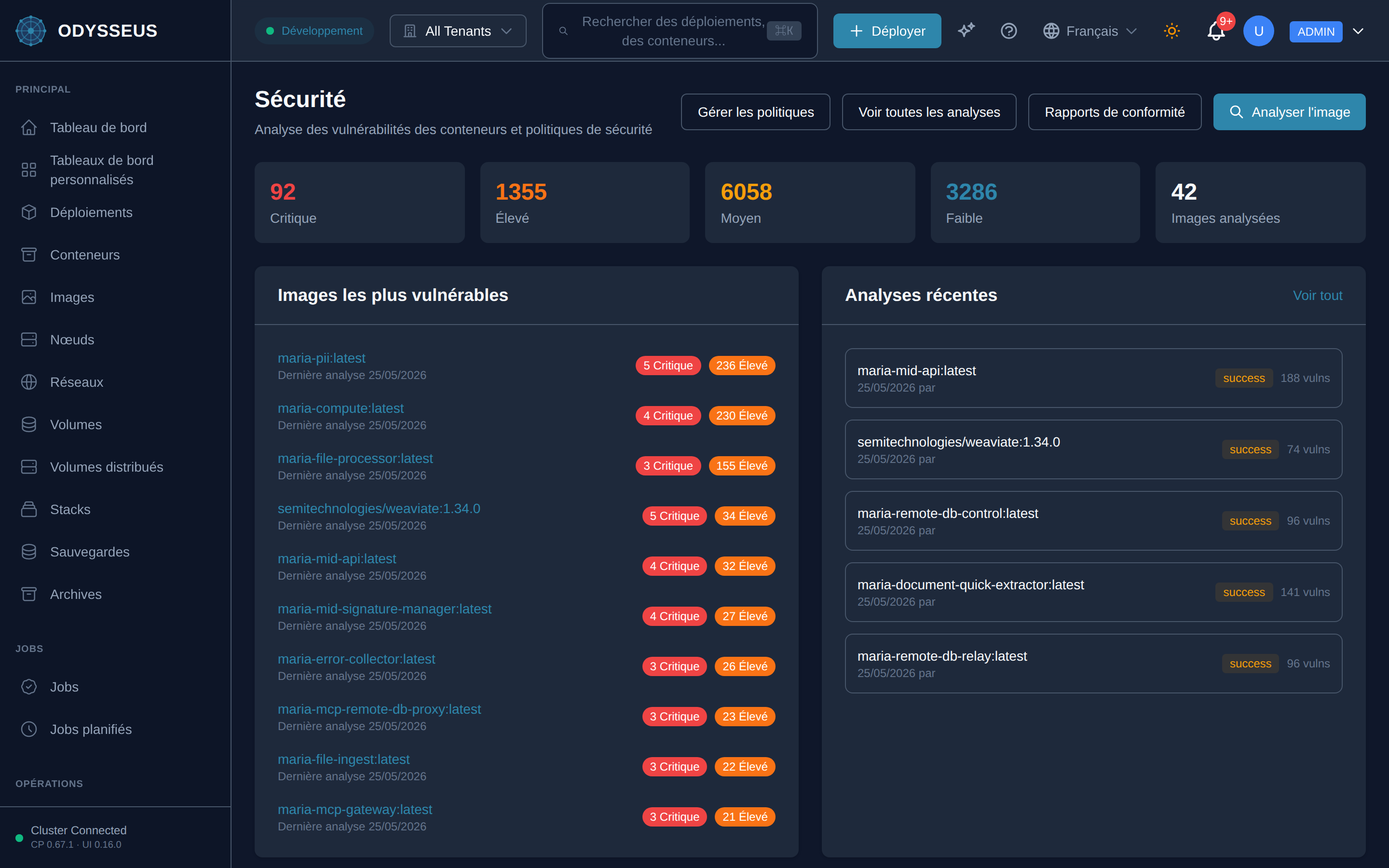Click the Analyser l'image button
This screenshot has width=1389, height=868.
1289,112
